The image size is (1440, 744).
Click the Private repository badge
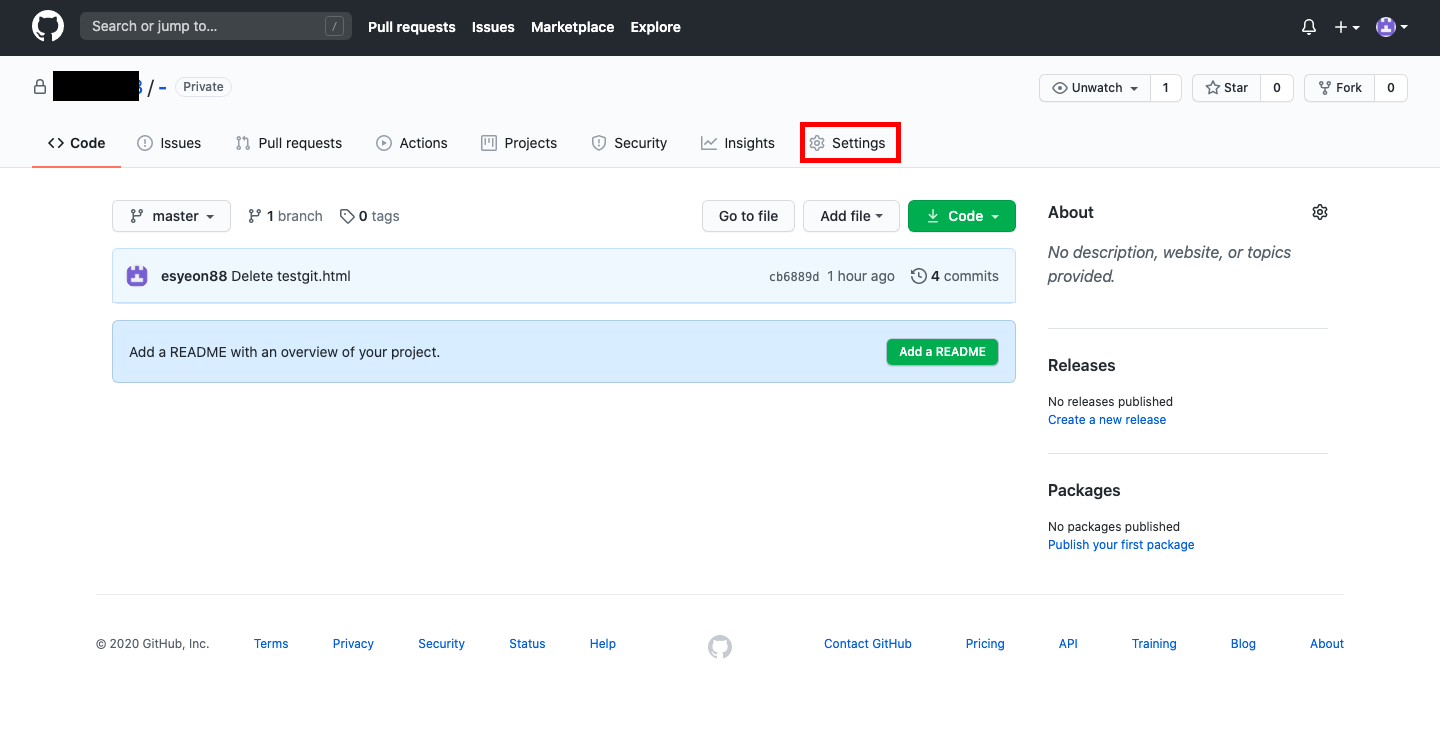pyautogui.click(x=203, y=87)
